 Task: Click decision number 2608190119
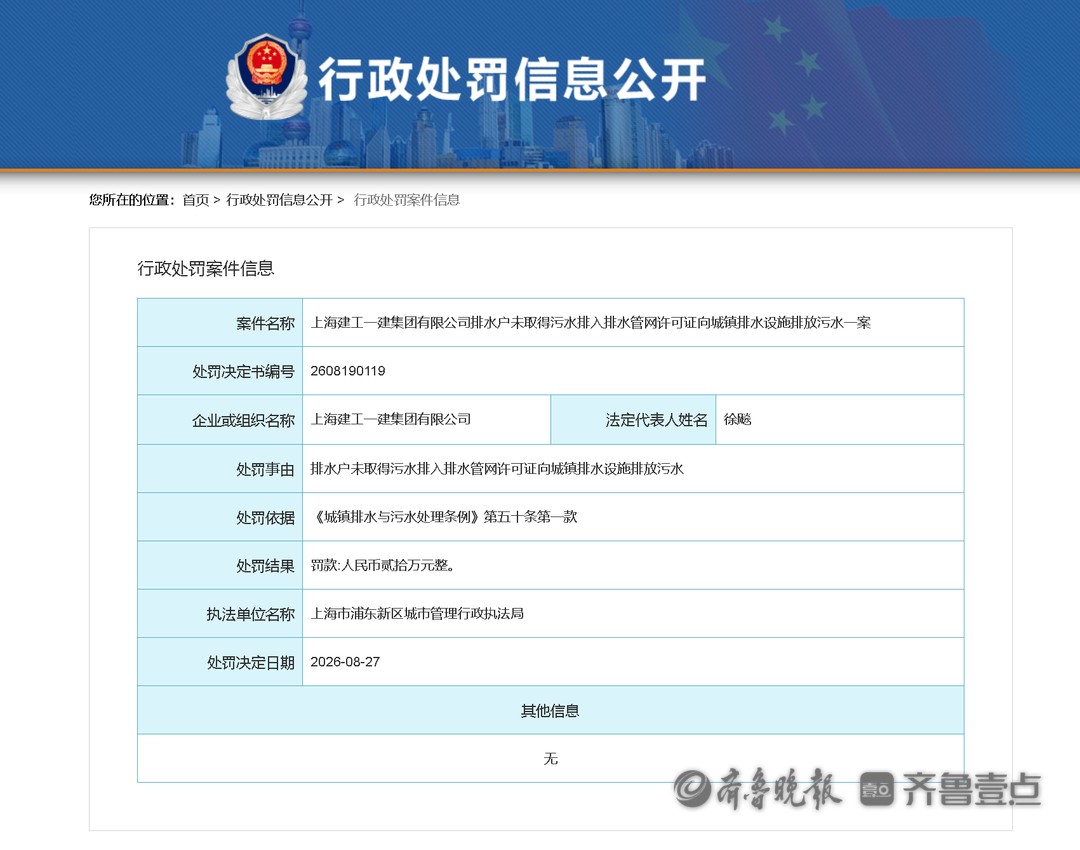348,371
